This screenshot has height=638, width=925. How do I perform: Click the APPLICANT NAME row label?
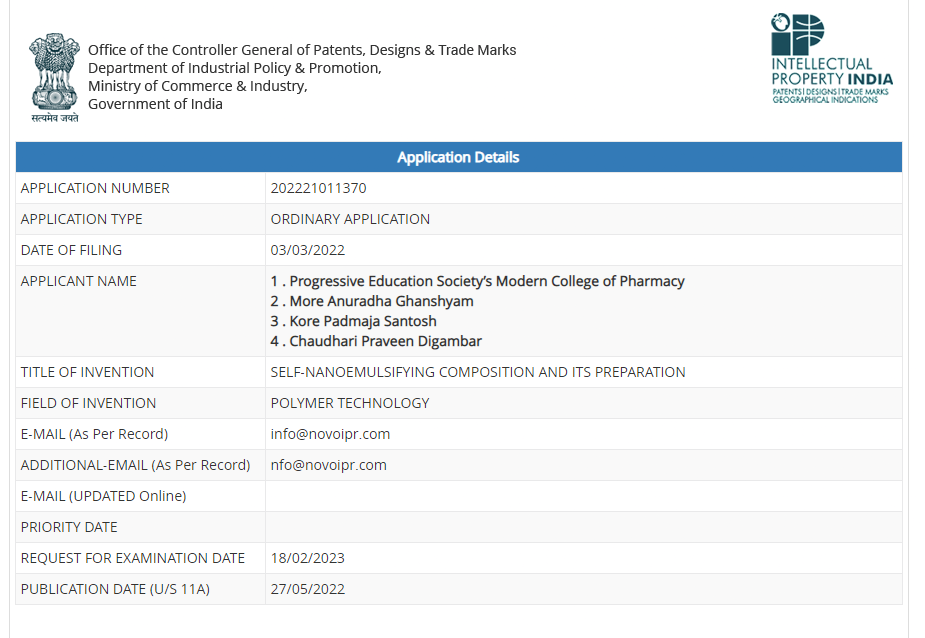78,282
